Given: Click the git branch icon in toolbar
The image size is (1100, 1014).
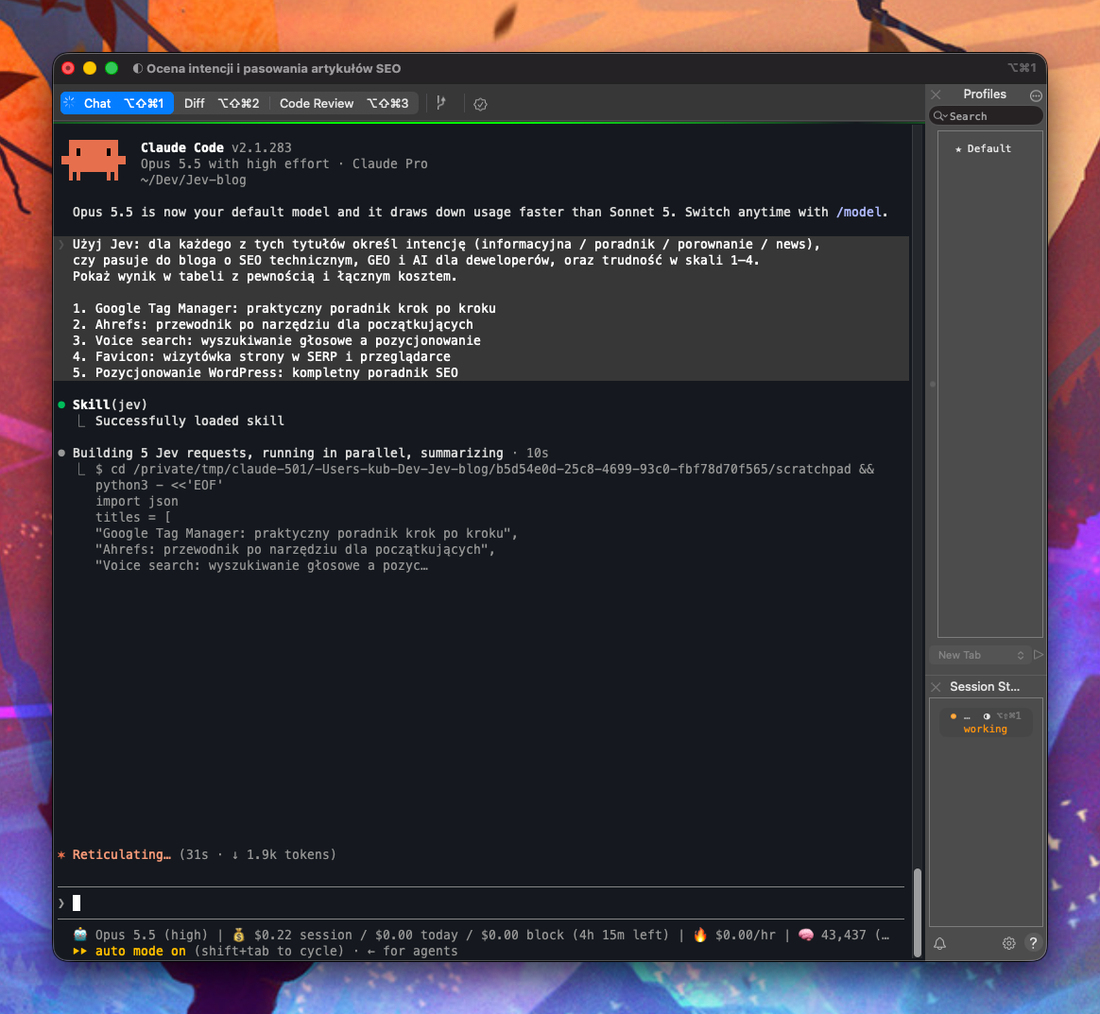Looking at the screenshot, I should click(x=441, y=103).
